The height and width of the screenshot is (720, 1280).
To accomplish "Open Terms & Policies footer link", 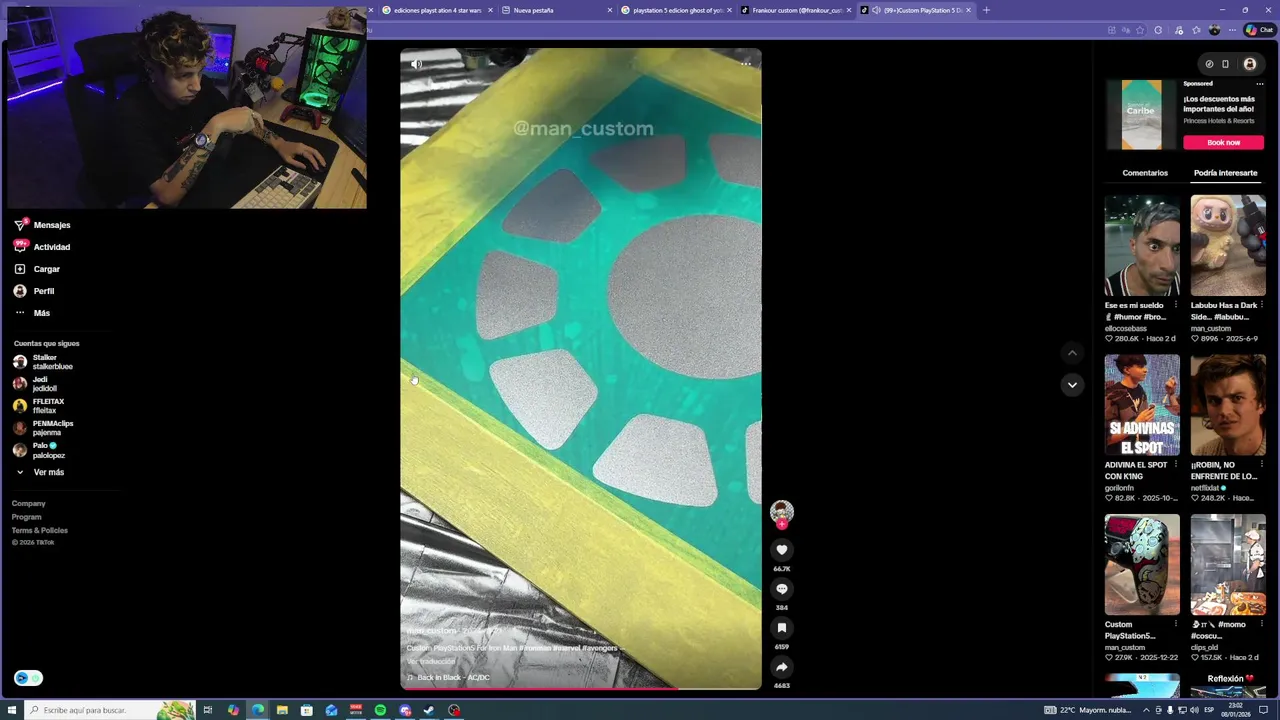I will (x=40, y=530).
